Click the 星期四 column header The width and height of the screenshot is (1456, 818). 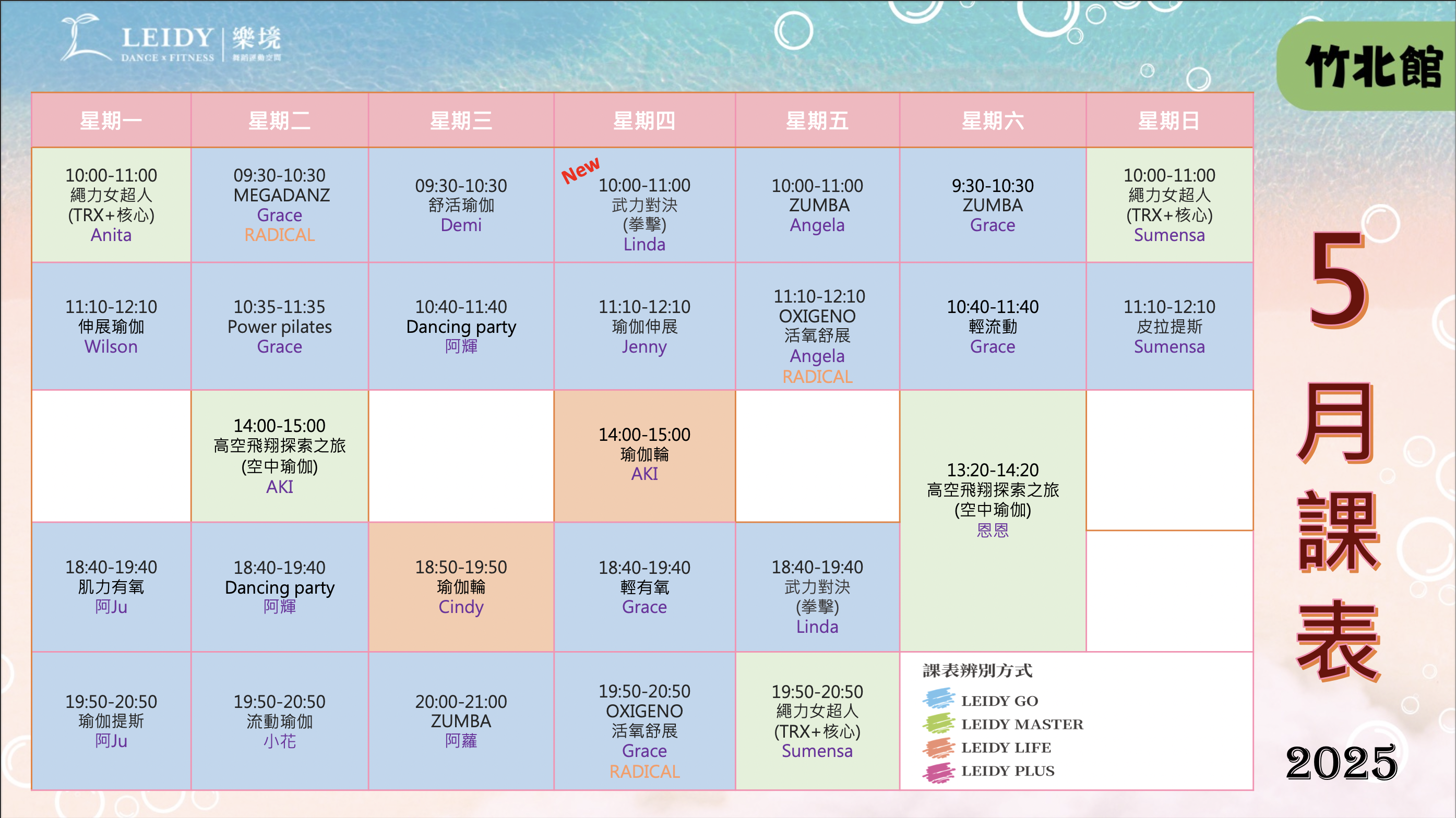(645, 121)
